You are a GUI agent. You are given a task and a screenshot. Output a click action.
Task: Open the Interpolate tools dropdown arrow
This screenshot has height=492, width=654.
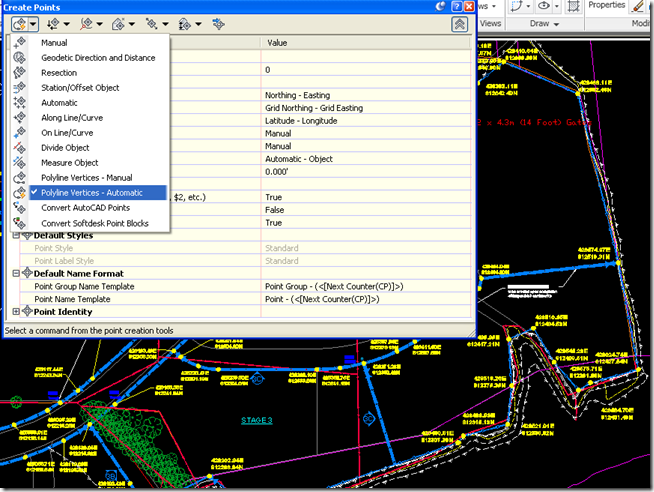pyautogui.click(x=165, y=24)
